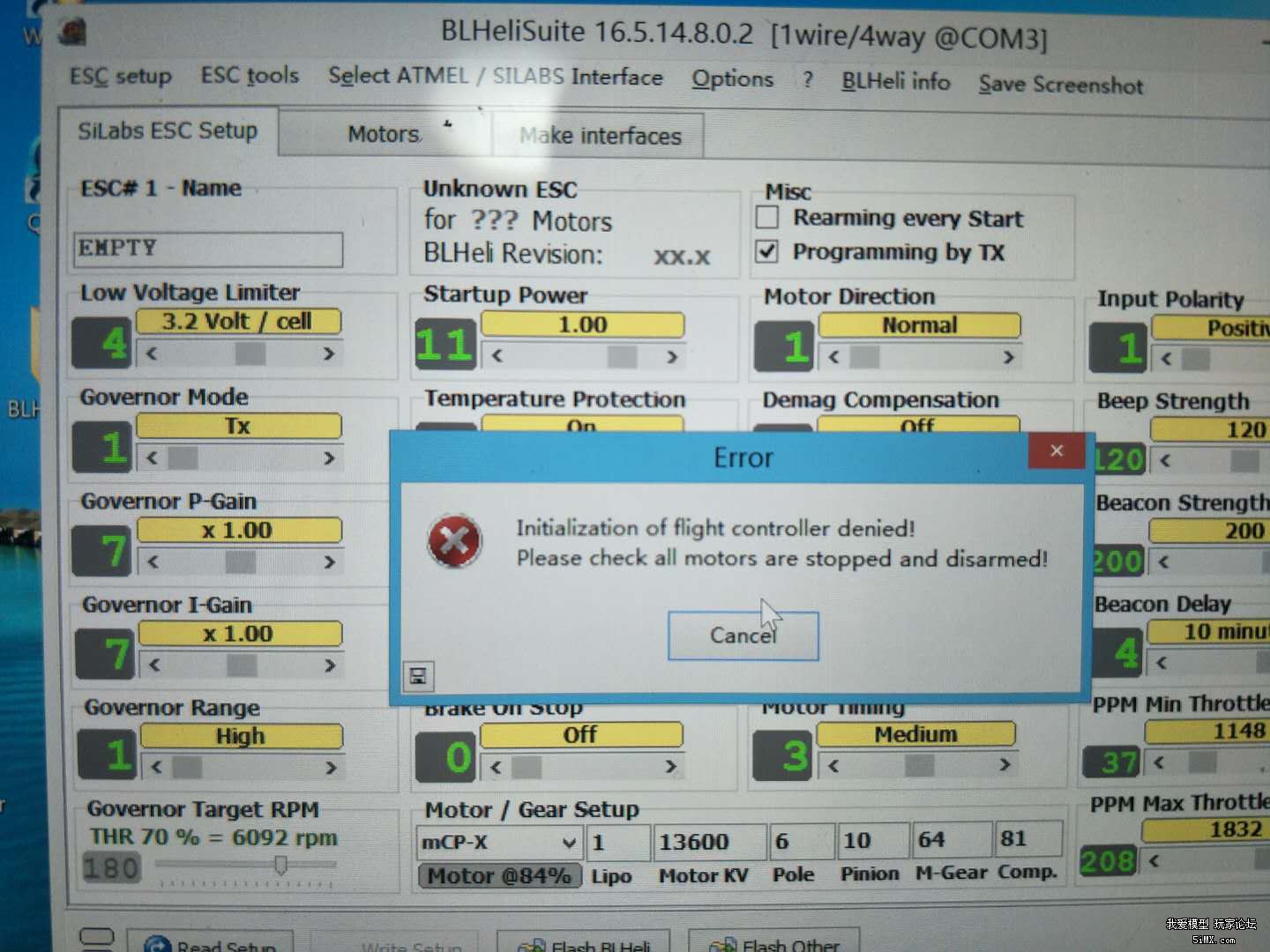Click the Low Voltage Limiter value 3.2 Volt / cell

[236, 321]
